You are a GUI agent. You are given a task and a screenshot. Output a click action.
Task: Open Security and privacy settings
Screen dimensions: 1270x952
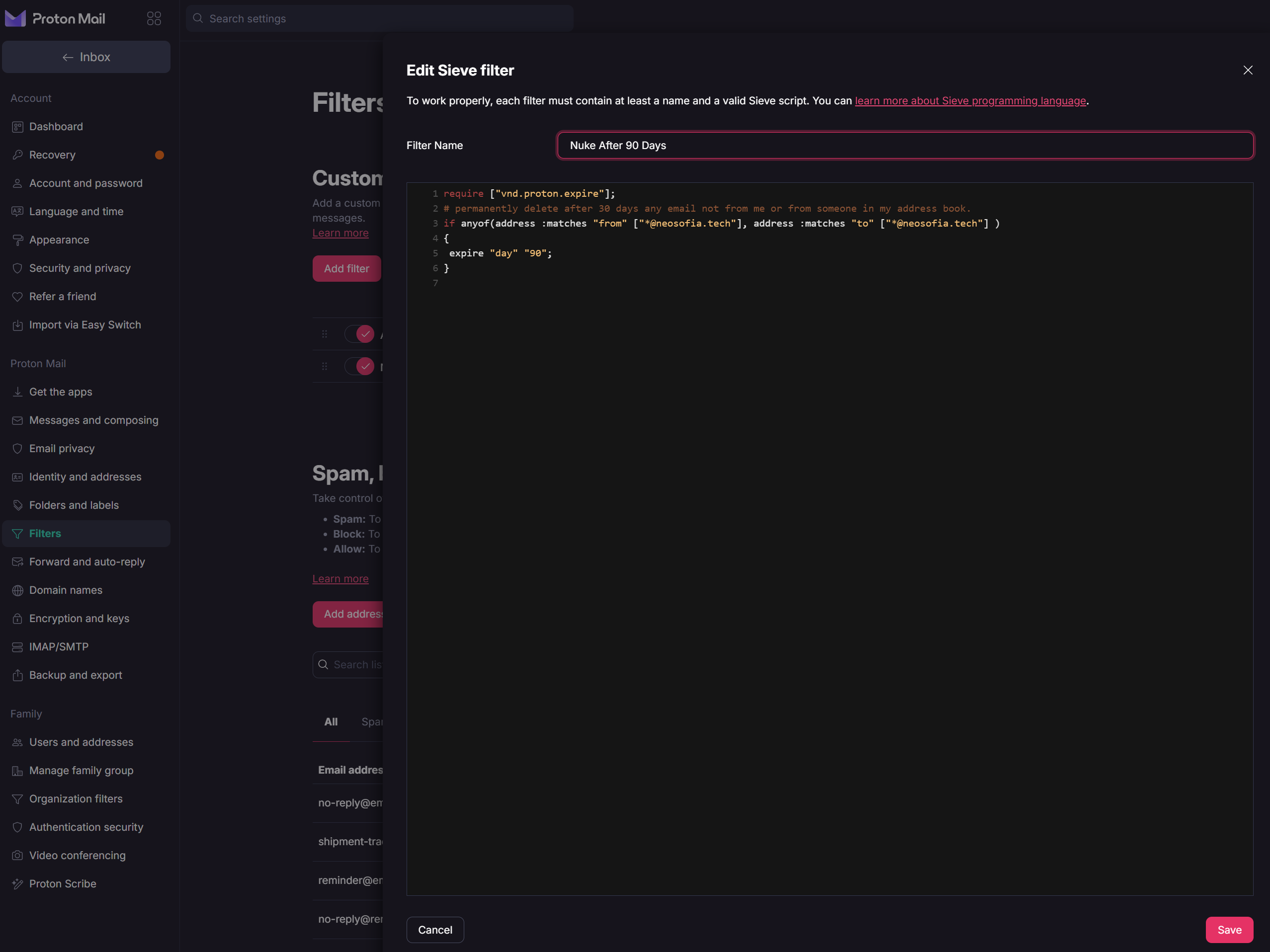pos(86,268)
